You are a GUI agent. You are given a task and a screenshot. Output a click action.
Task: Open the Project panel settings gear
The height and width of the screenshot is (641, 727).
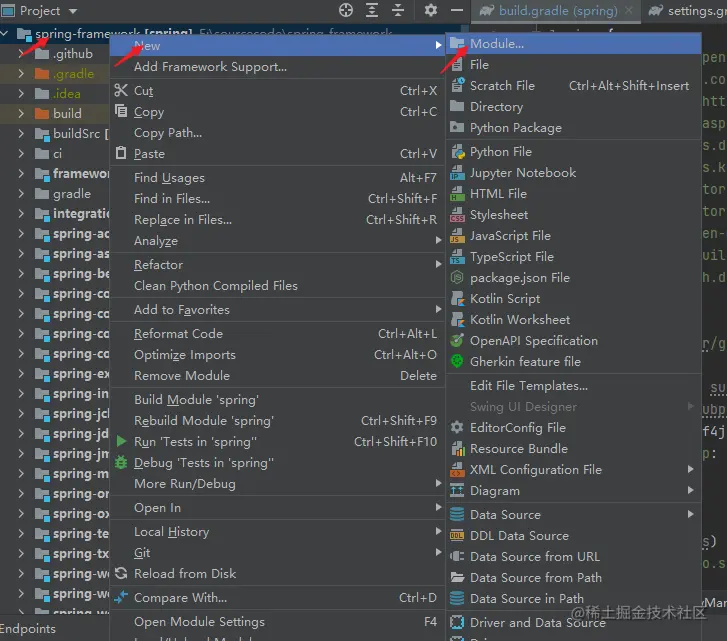(431, 10)
